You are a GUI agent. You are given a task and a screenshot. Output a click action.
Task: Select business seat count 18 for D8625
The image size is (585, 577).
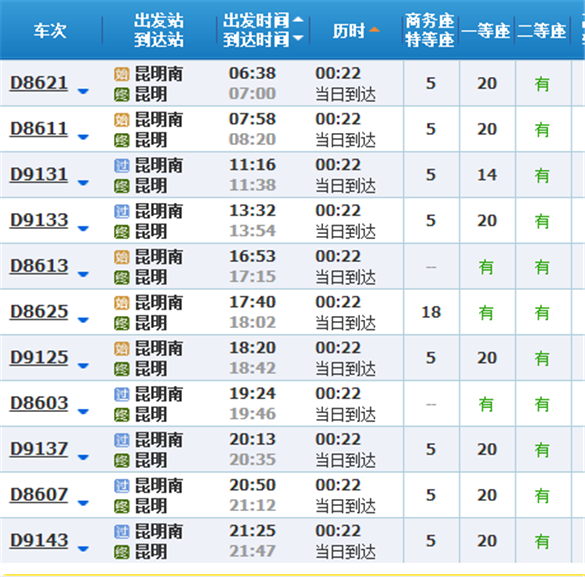pos(431,312)
